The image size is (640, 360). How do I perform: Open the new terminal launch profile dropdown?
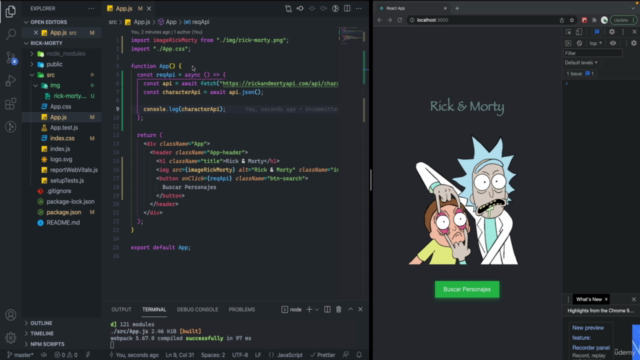pyautogui.click(x=317, y=309)
